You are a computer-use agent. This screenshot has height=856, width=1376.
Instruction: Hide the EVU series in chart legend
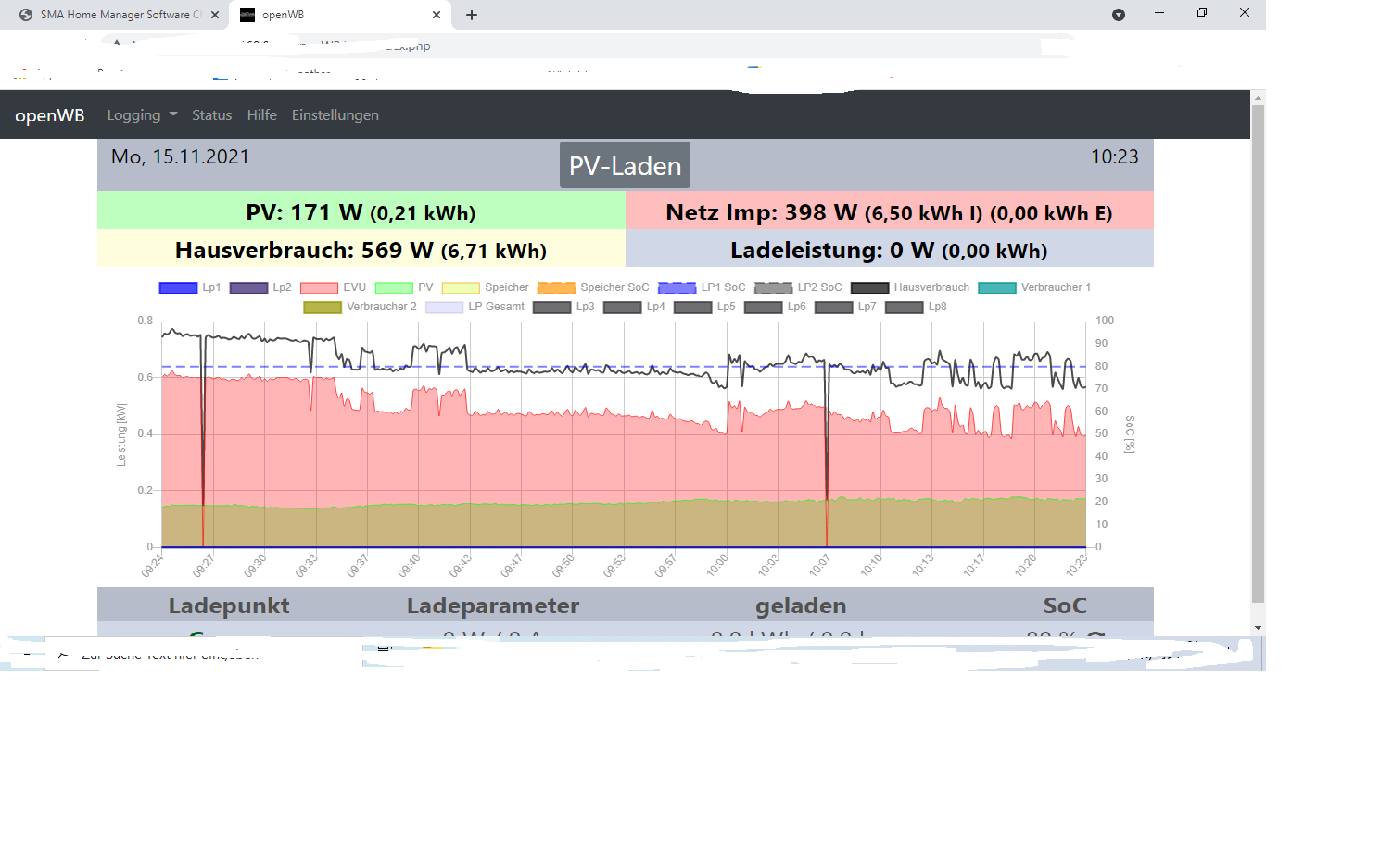click(x=319, y=288)
